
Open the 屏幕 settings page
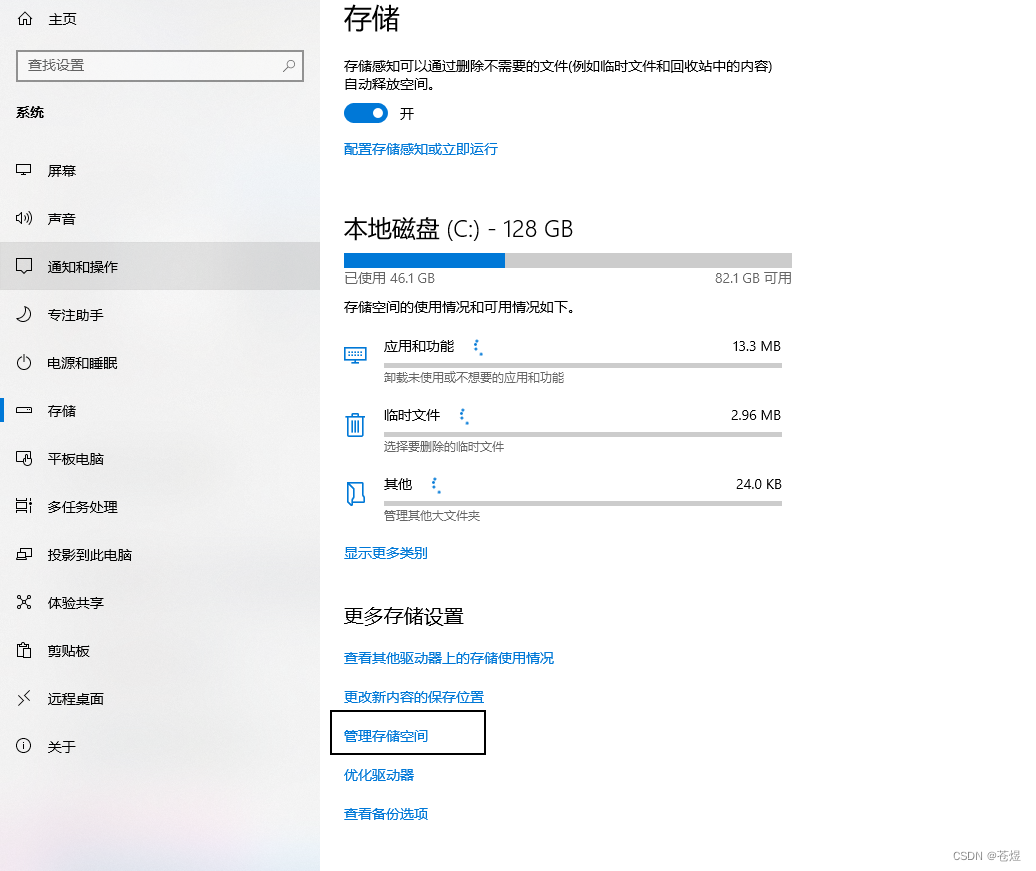160,170
